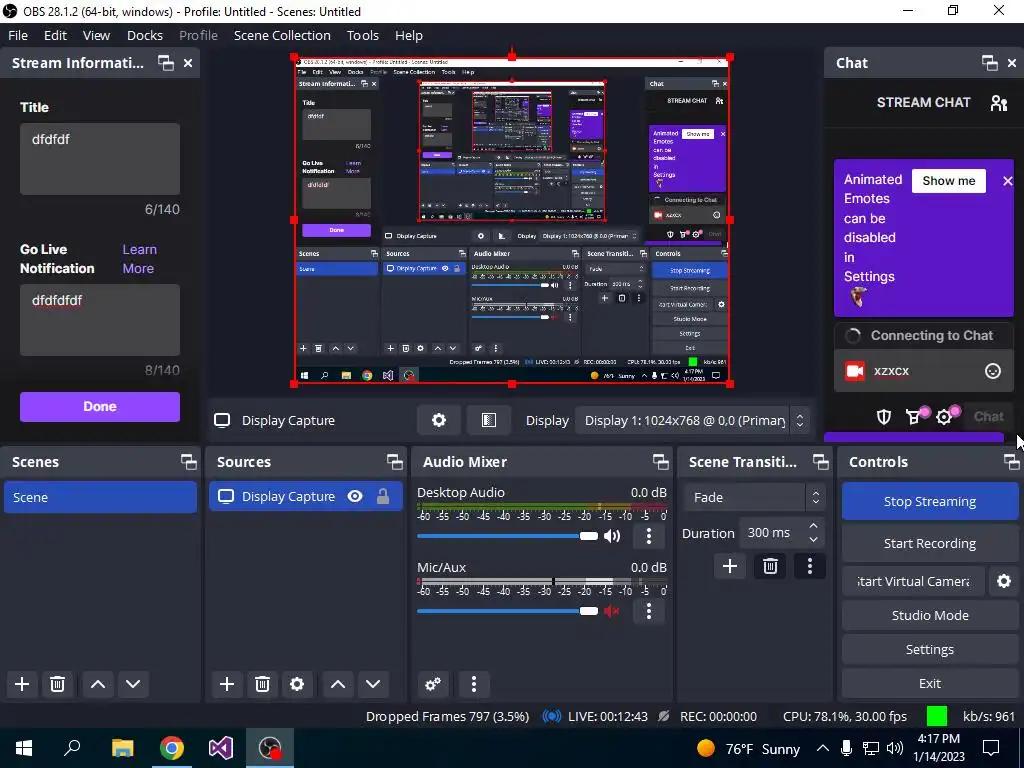The height and width of the screenshot is (768, 1024).
Task: Decrease transition duration stepper down
Action: (x=813, y=540)
